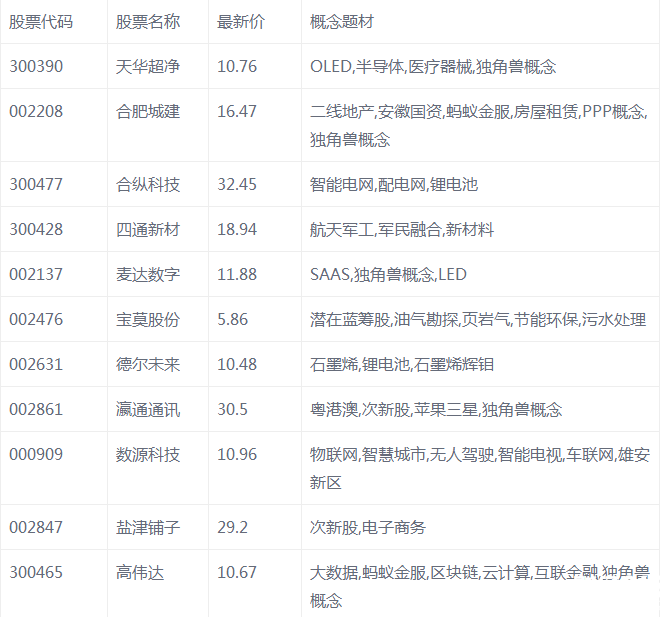Screen dimensions: 669x617
Task: Click concepts SAAS,独角兽概念,LED
Action: point(388,275)
